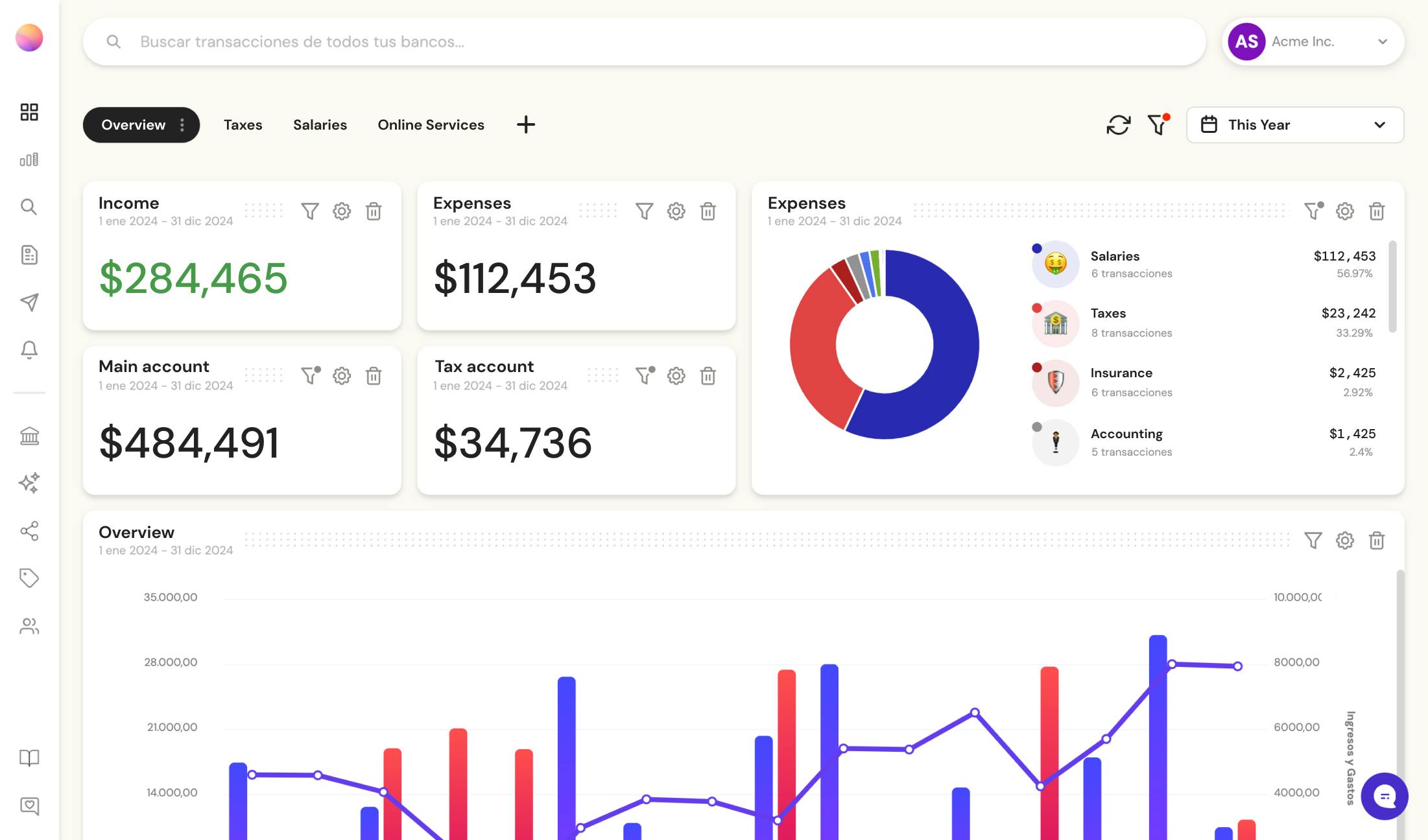Switch to the Taxes tab
The width and height of the screenshot is (1428, 840).
243,124
